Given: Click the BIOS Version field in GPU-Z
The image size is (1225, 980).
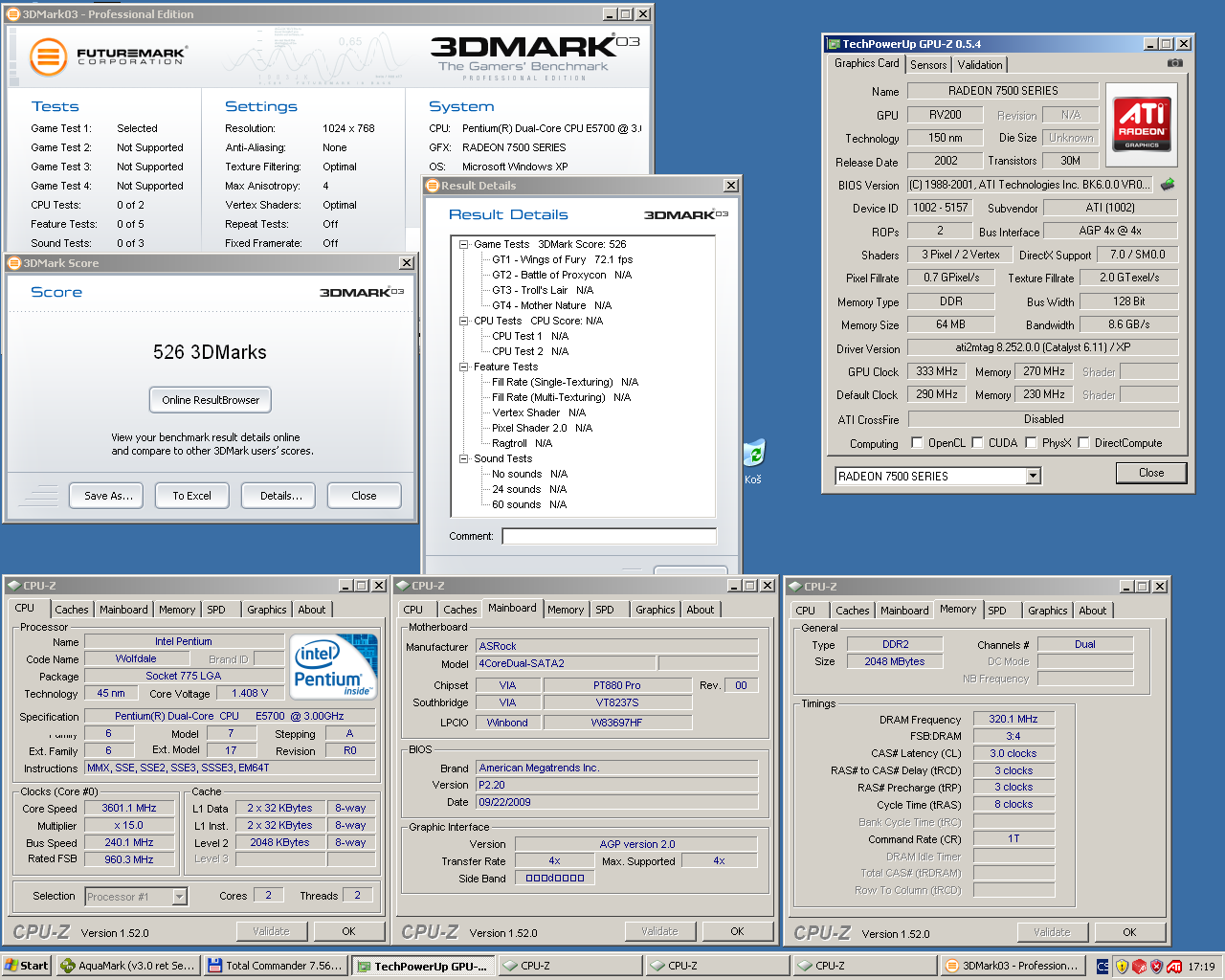Looking at the screenshot, I should 1032,185.
